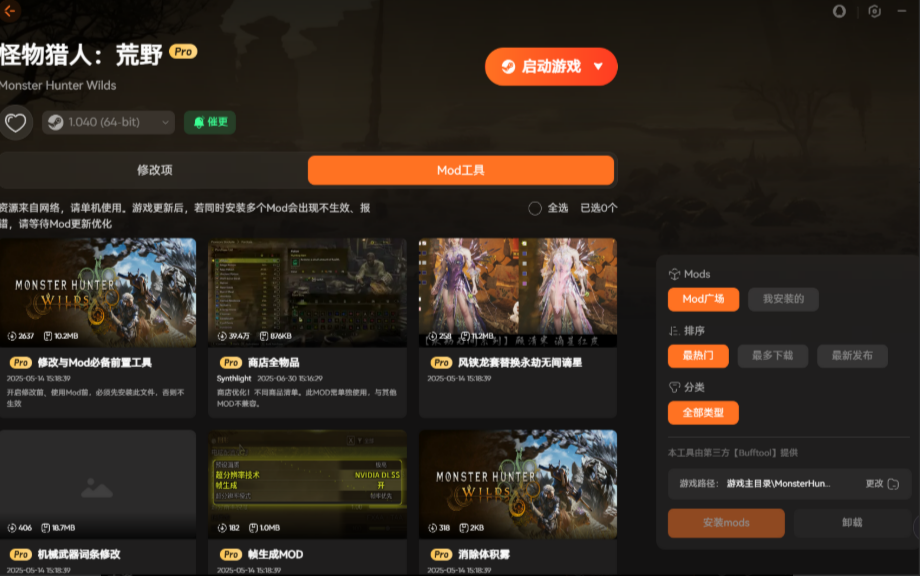Click the Pro badge next to the game title
This screenshot has width=920, height=576.
(x=183, y=51)
